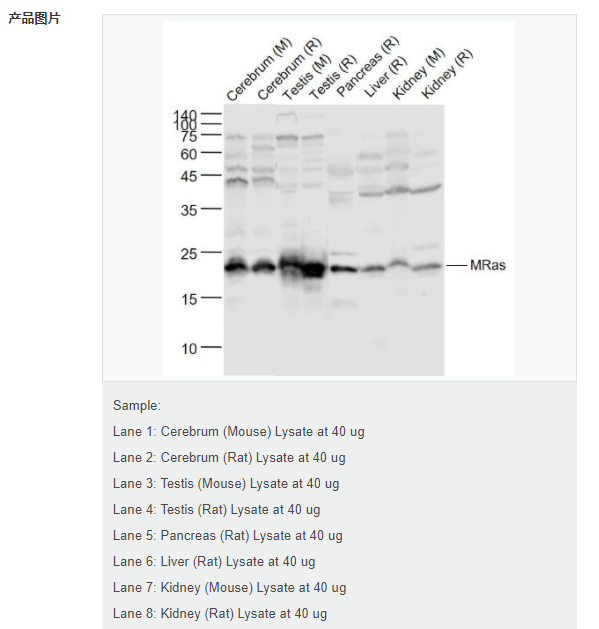This screenshot has width=599, height=629.
Task: Select Lane 3 Testis (Mouse) Lysate line
Action: pos(226,484)
